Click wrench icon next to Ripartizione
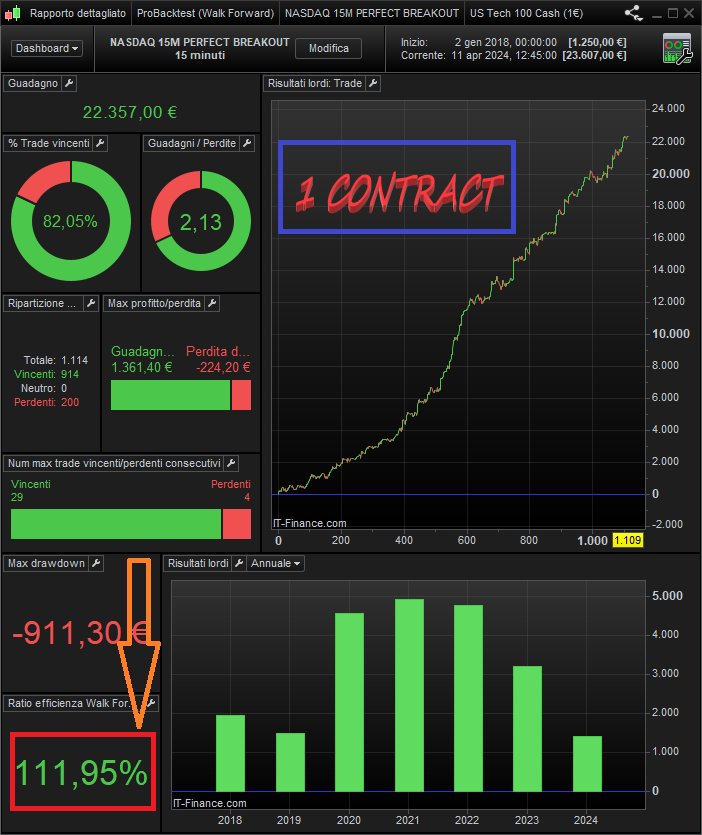 [x=91, y=304]
